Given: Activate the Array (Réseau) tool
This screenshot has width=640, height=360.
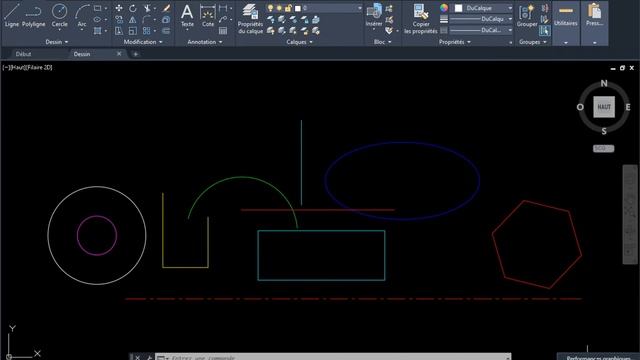Looking at the screenshot, I should tap(147, 31).
